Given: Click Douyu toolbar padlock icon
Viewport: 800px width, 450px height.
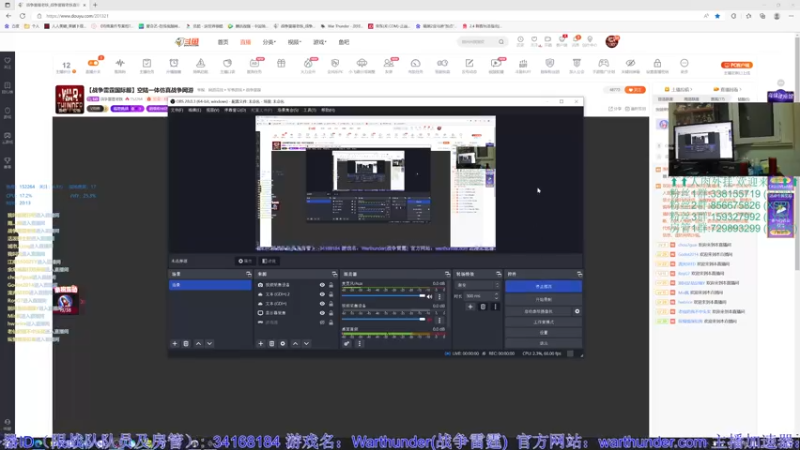Looking at the screenshot, I should coord(657,63).
